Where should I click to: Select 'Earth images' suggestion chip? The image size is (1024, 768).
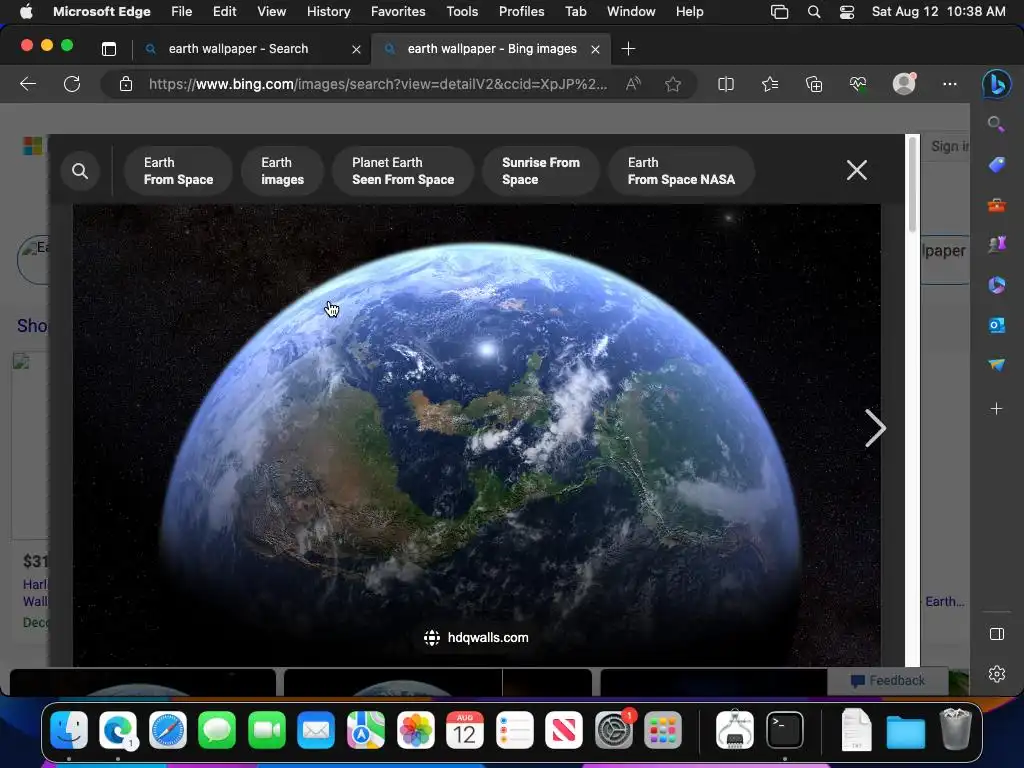coord(282,171)
